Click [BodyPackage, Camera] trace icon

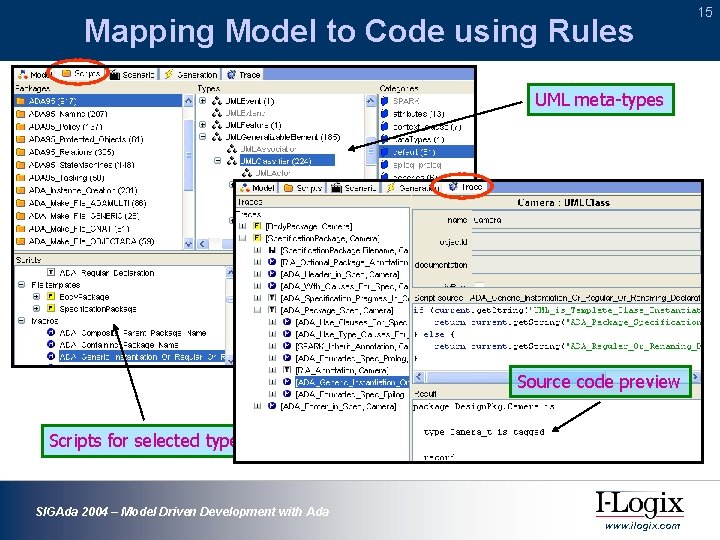pyautogui.click(x=257, y=226)
